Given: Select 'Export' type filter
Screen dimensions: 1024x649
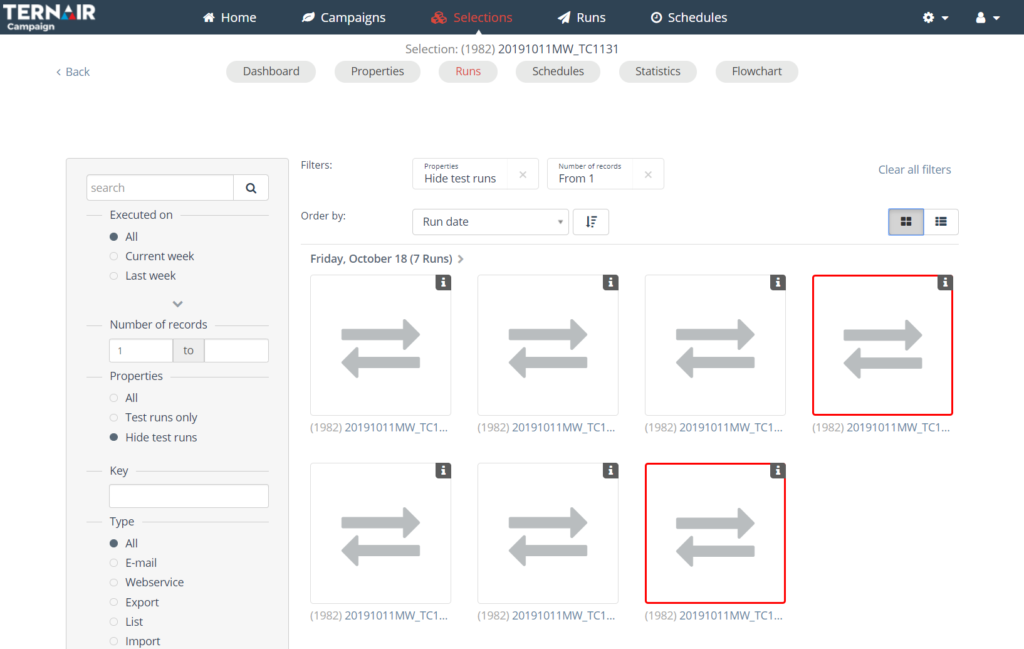Looking at the screenshot, I should pyautogui.click(x=114, y=603).
